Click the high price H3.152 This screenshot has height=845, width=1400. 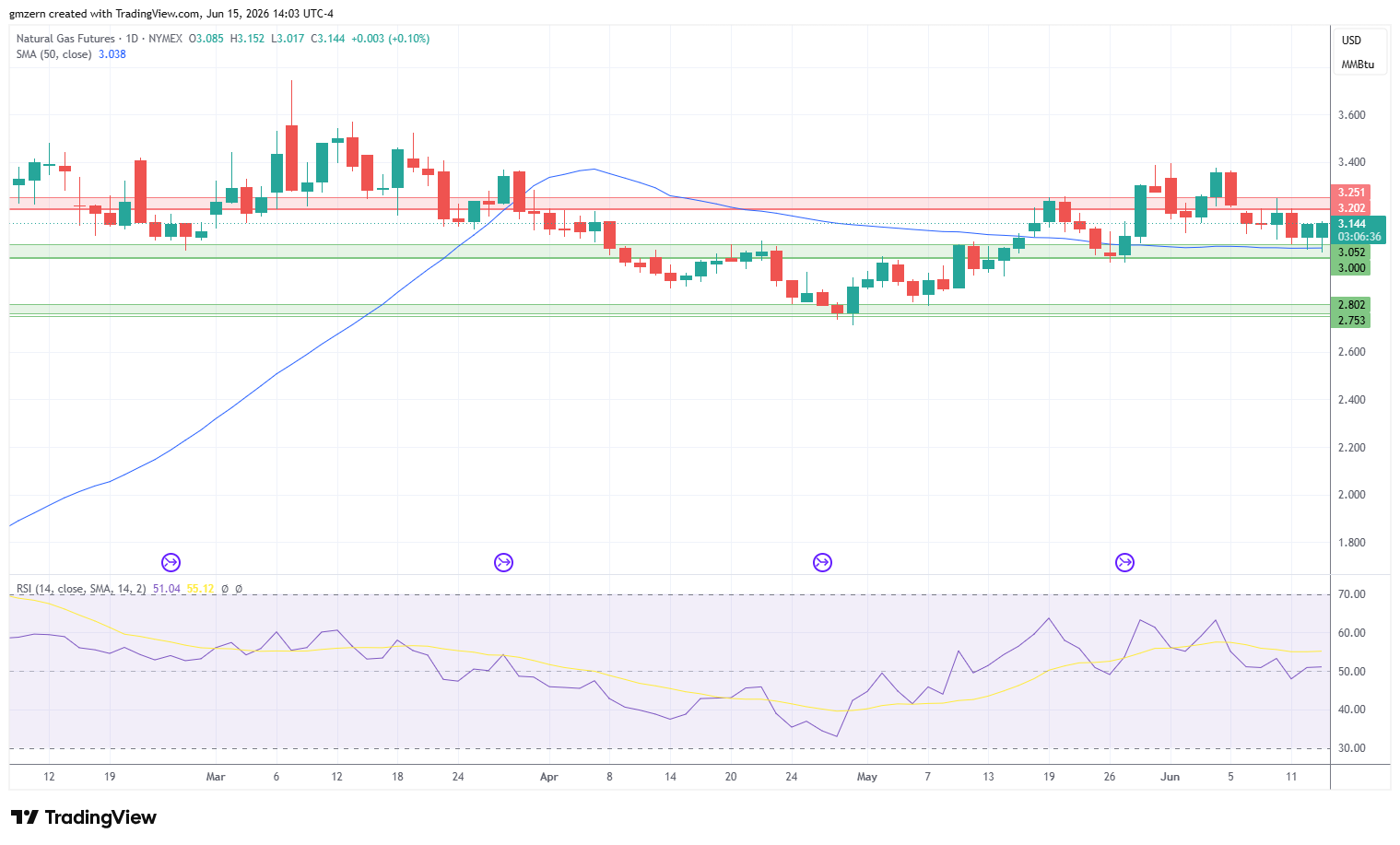(247, 39)
